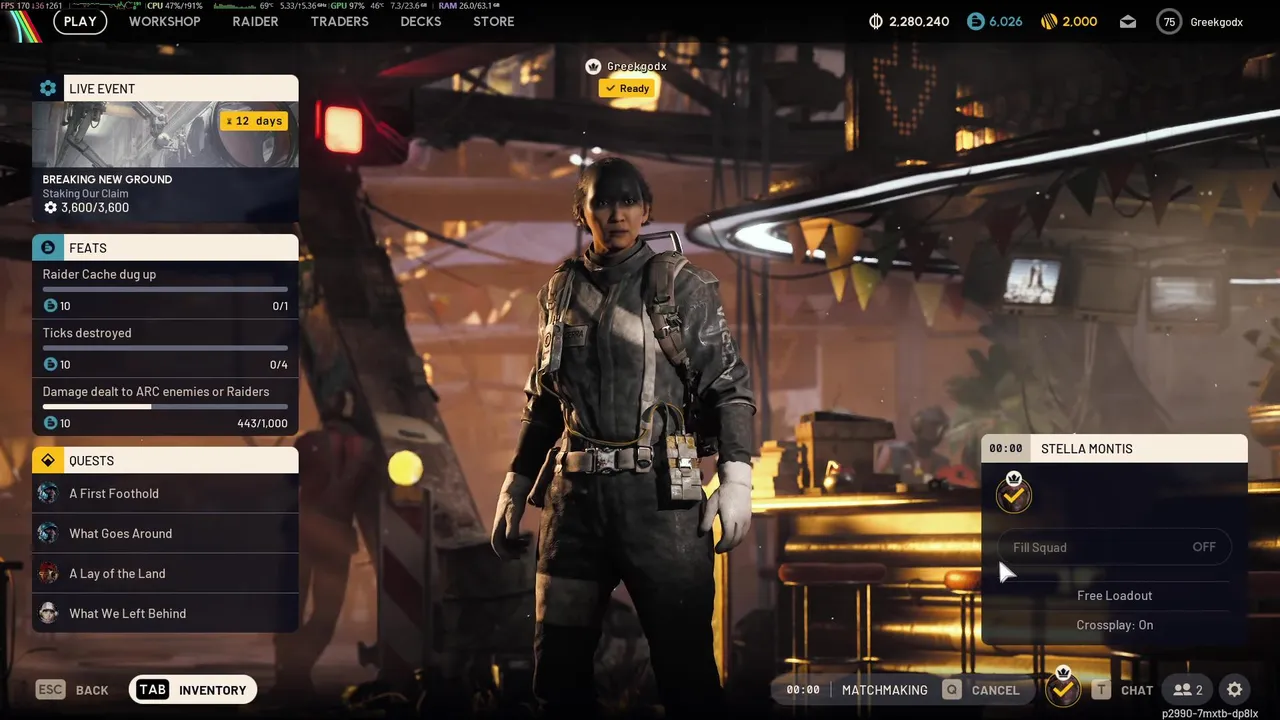The image size is (1280, 720).
Task: Switch to the WORKSHOP tab
Action: click(x=165, y=21)
